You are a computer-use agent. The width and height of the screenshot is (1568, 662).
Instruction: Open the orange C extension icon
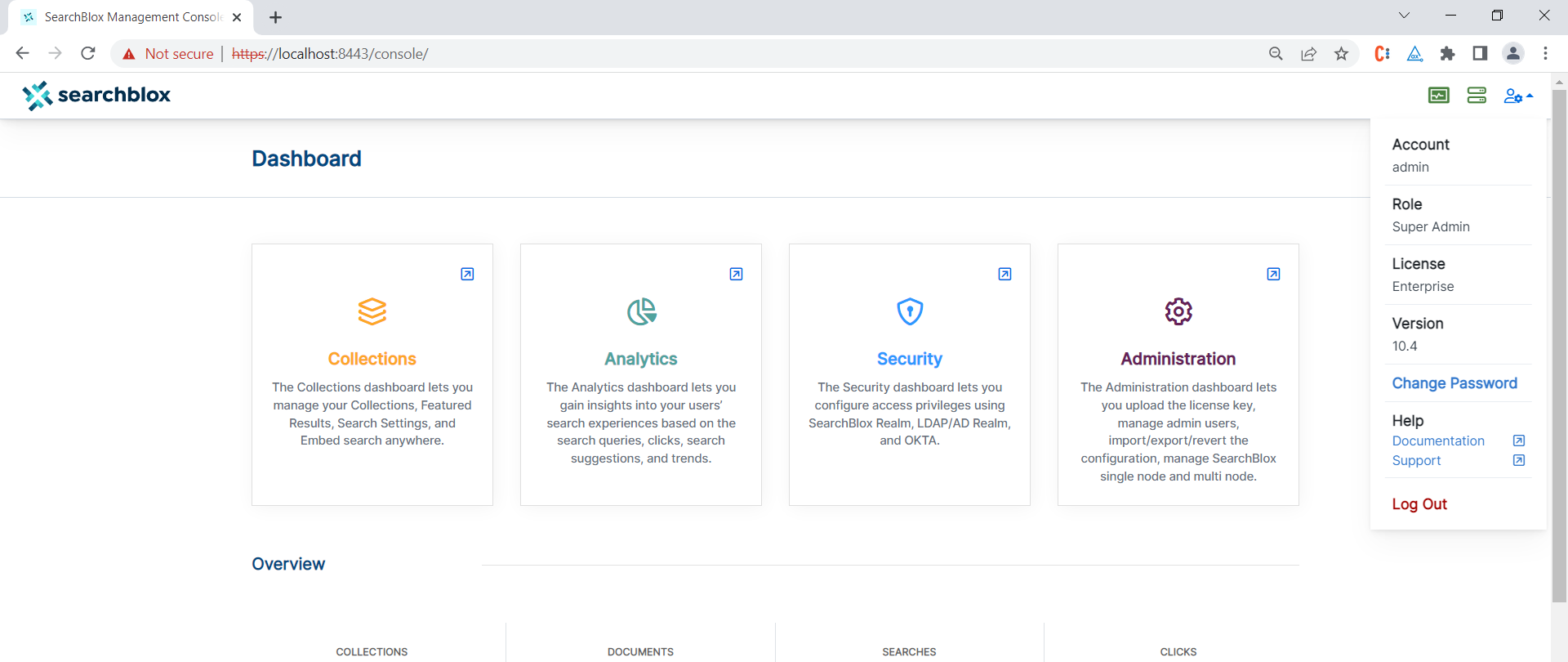tap(1382, 53)
